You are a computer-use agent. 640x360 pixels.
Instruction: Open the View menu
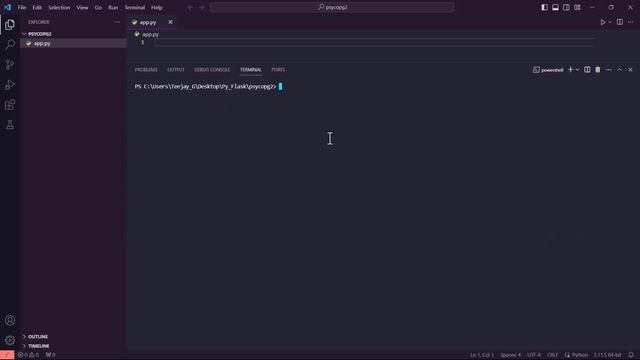(x=82, y=7)
